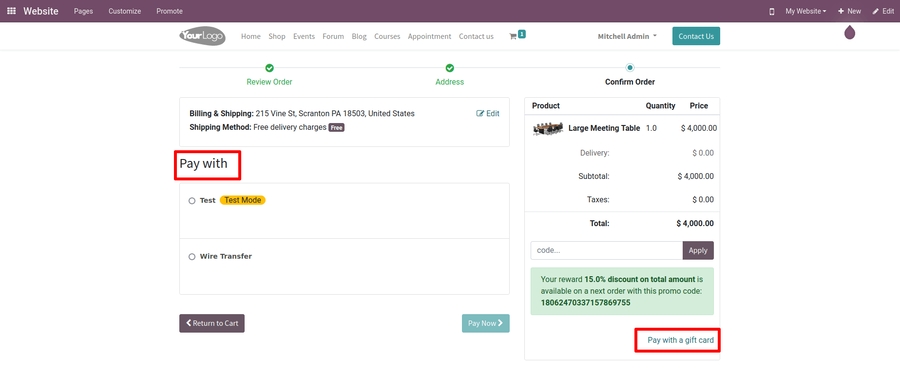Viewport: 900px width, 390px height.
Task: Click the quantity 1.0 value
Action: 651,129
